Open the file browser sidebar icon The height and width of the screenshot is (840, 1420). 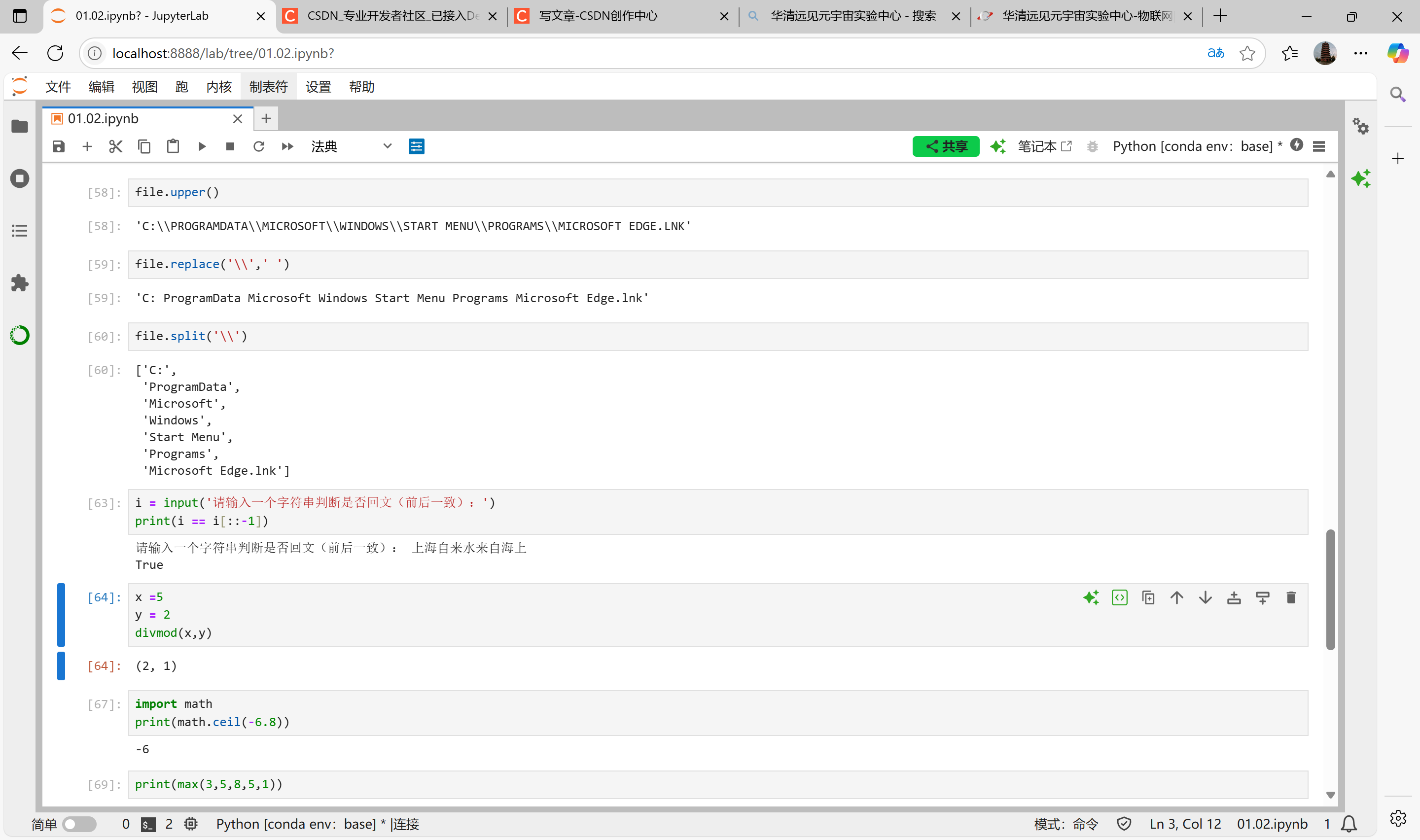point(19,126)
